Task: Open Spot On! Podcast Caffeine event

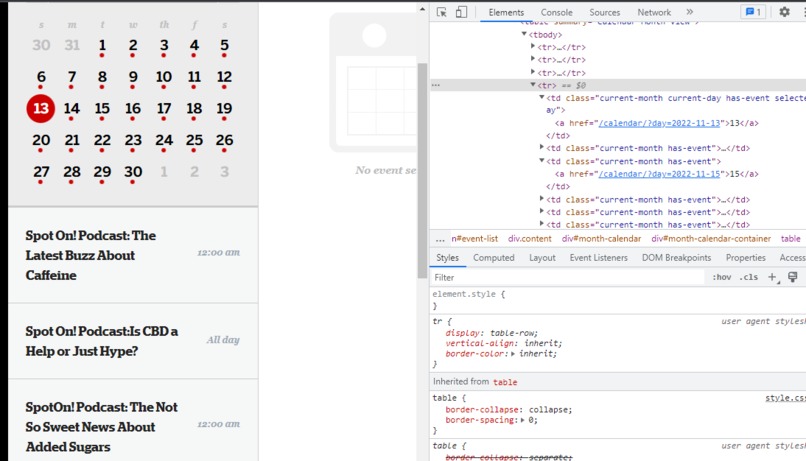Action: tap(91, 255)
